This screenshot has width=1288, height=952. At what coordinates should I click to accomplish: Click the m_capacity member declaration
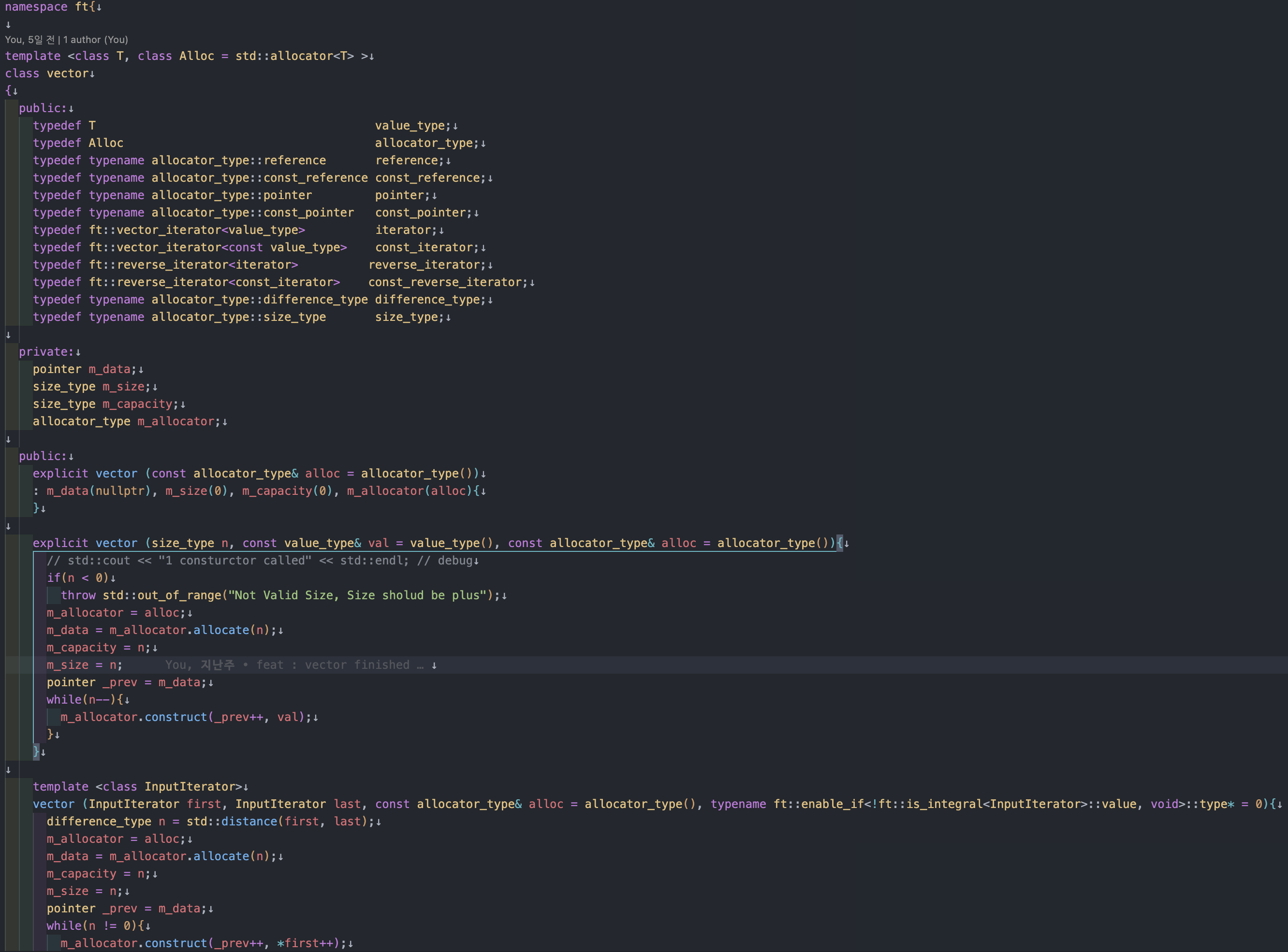[137, 404]
